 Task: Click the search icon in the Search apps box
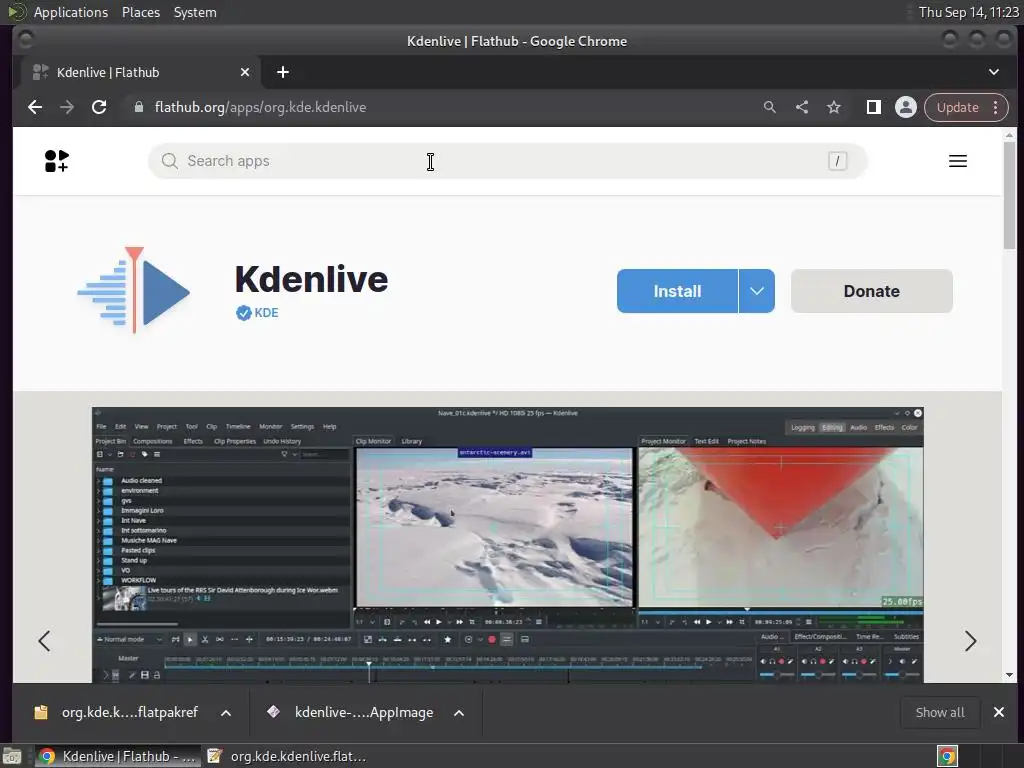pyautogui.click(x=170, y=161)
